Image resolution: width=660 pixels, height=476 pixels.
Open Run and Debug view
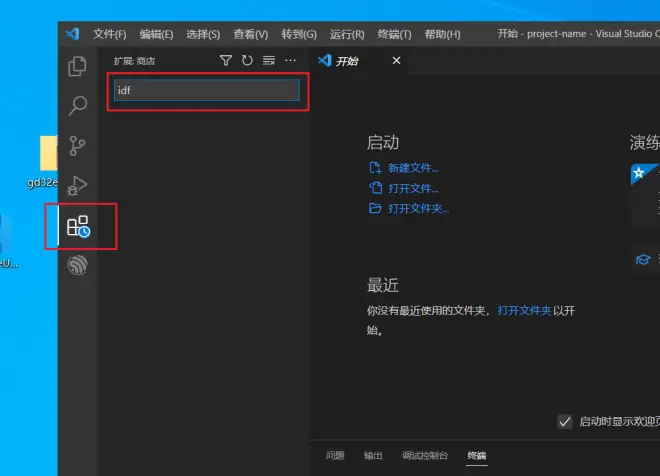click(77, 185)
